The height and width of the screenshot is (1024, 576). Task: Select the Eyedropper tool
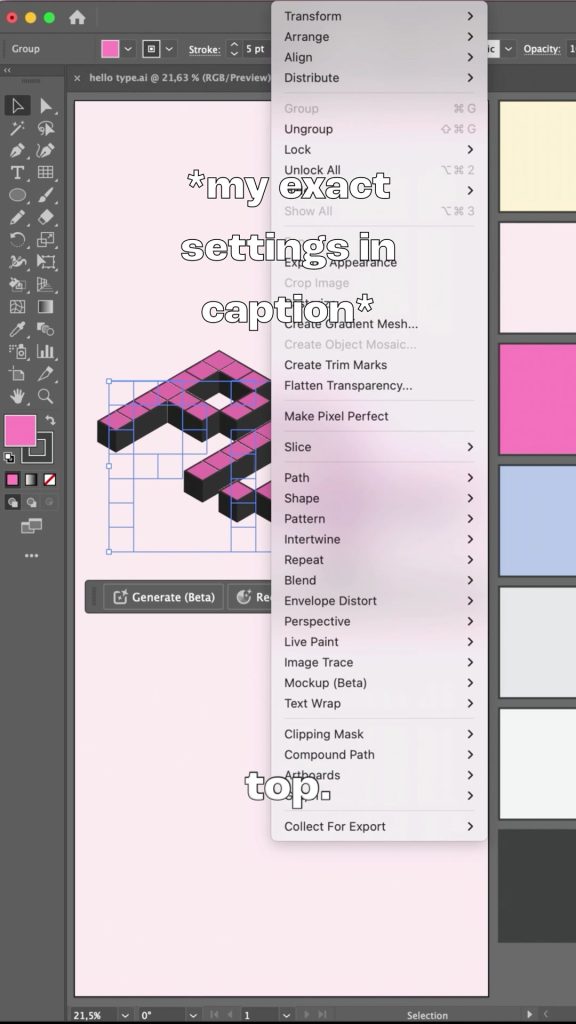pos(18,328)
